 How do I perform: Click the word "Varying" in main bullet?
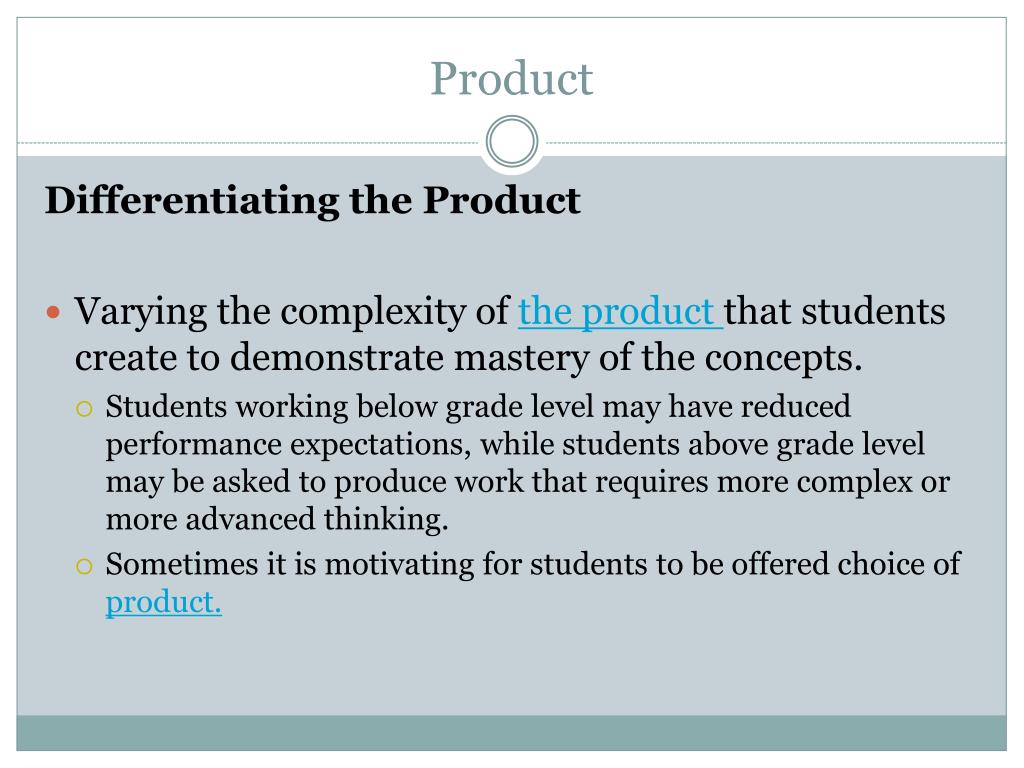pos(140,312)
